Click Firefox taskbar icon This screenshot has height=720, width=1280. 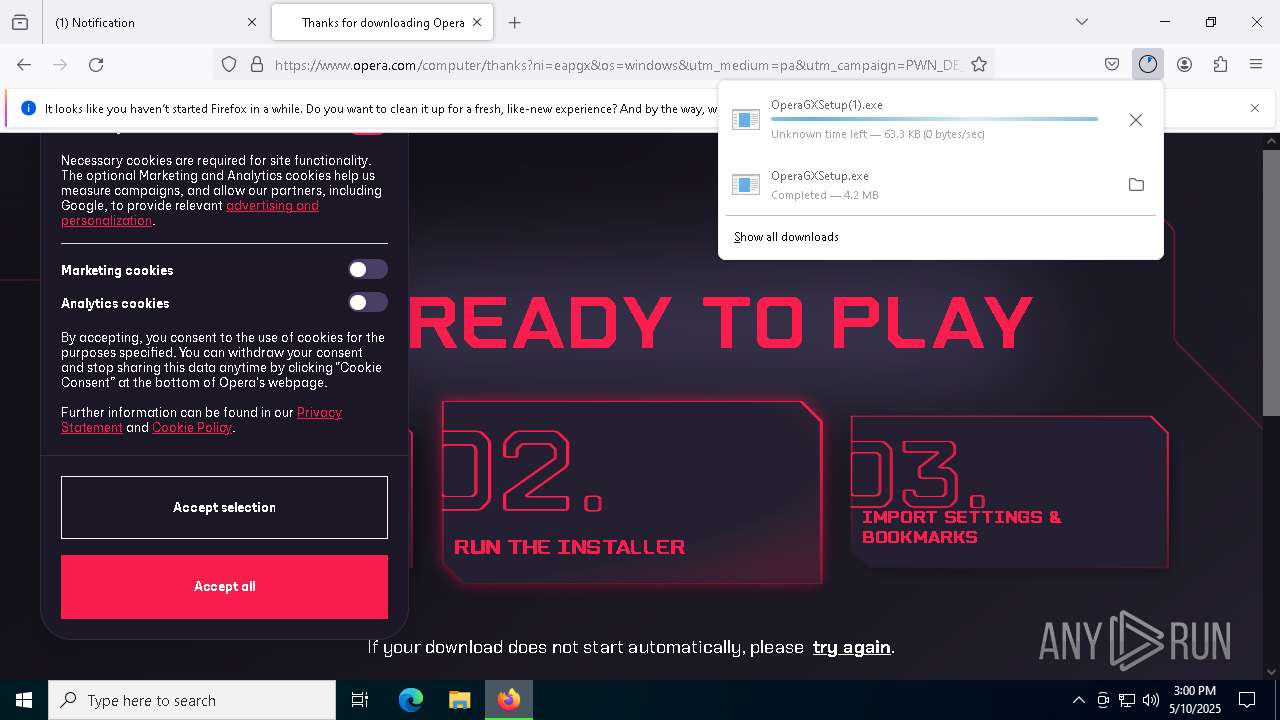(509, 700)
